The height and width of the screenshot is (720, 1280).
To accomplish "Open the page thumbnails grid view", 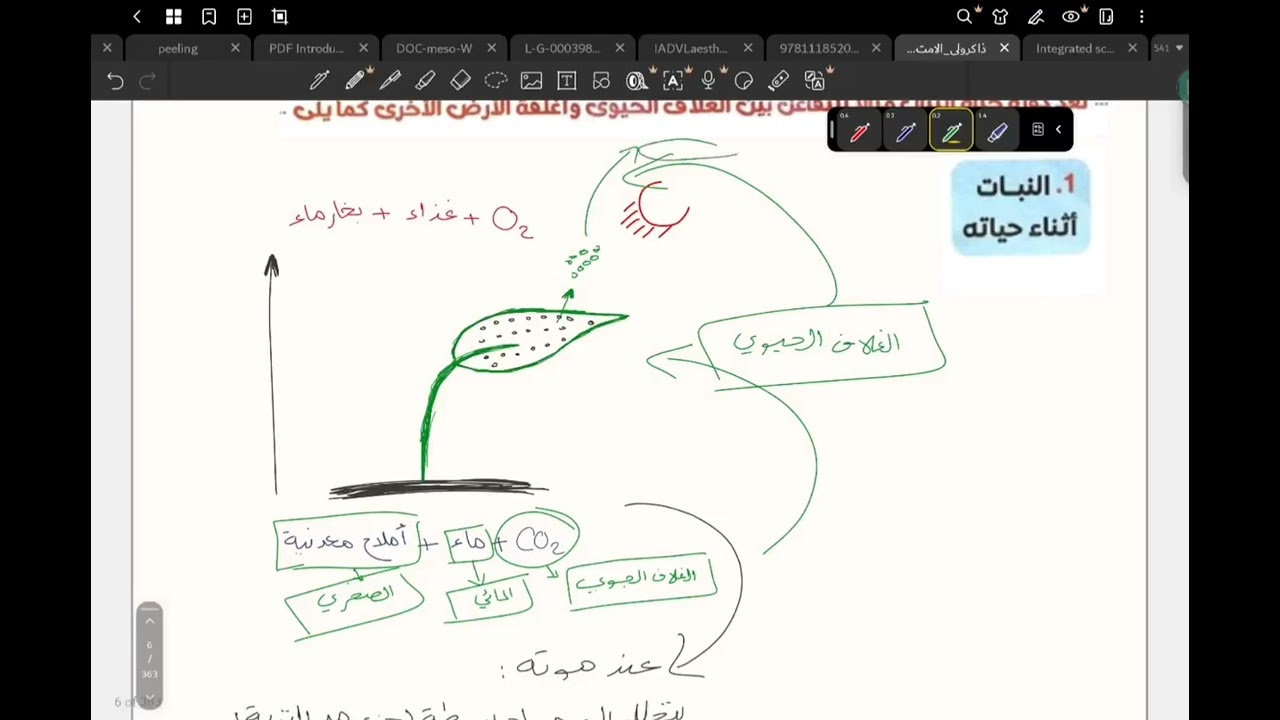I will point(173,16).
